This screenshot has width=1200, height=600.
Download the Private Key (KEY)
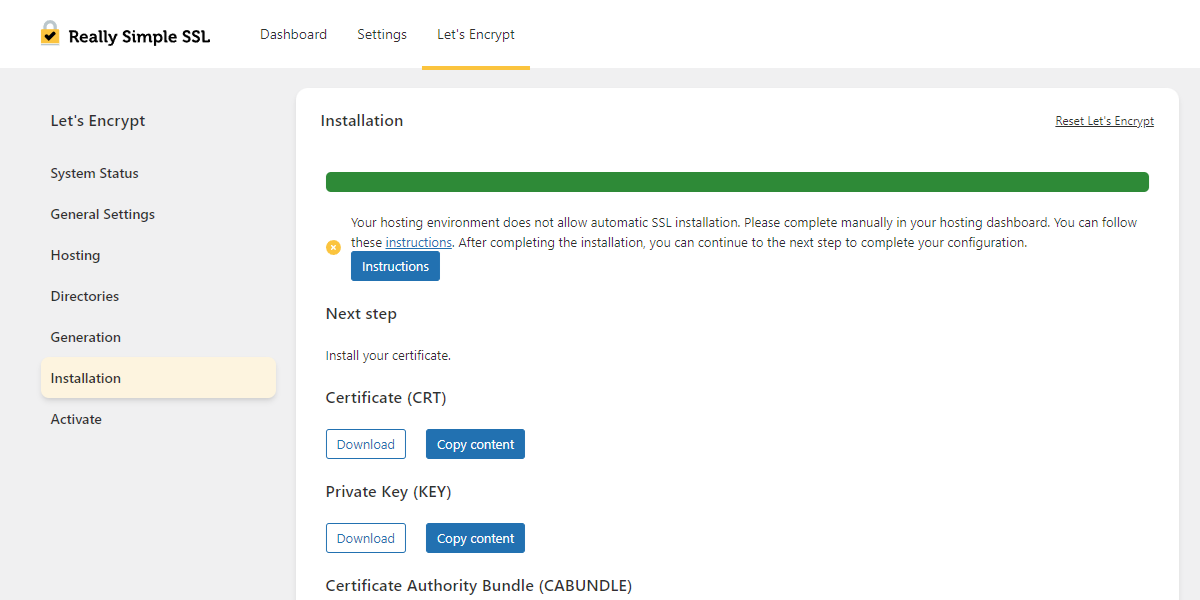pos(366,538)
